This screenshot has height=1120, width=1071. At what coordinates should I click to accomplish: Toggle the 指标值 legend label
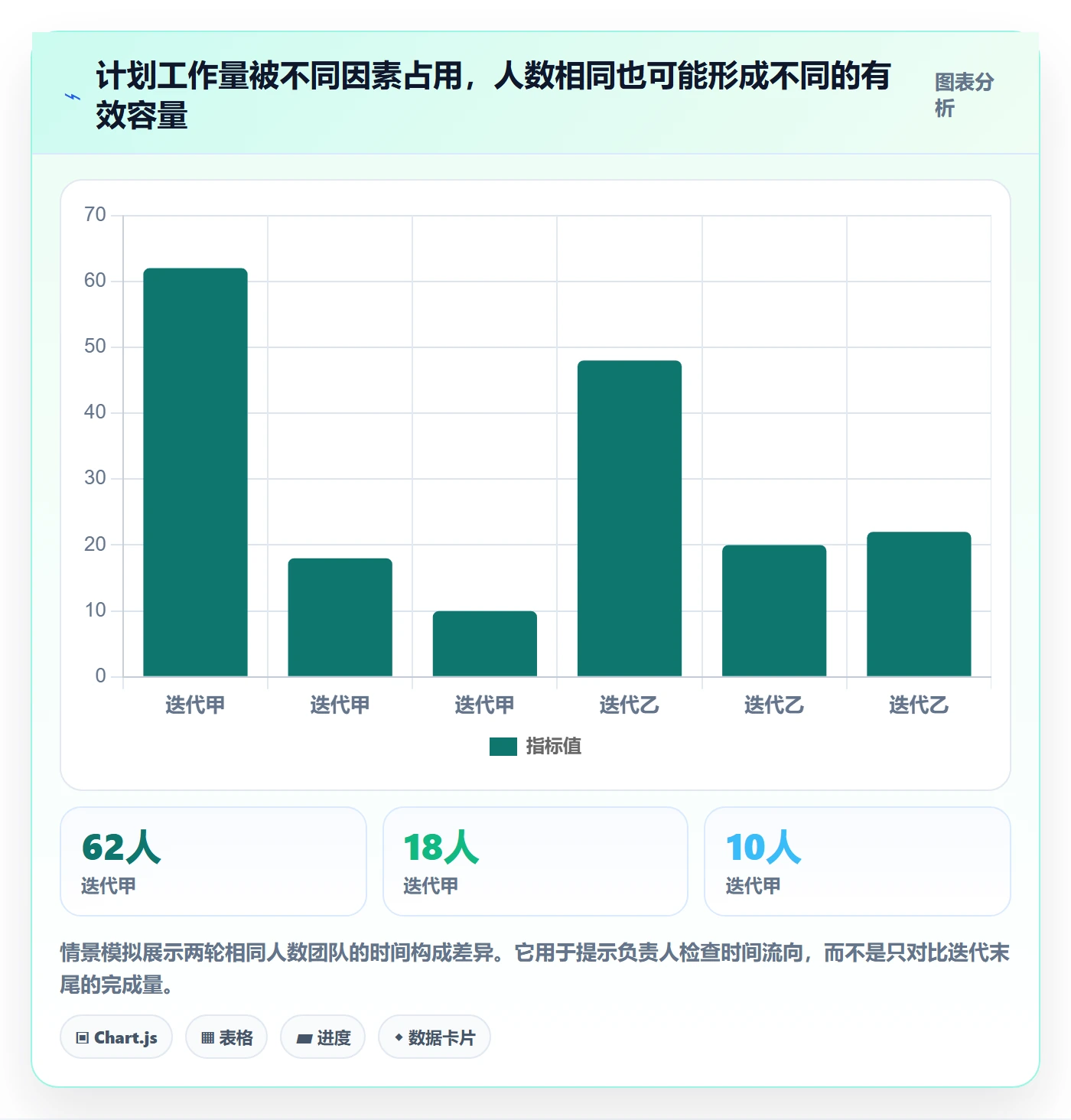tap(553, 746)
